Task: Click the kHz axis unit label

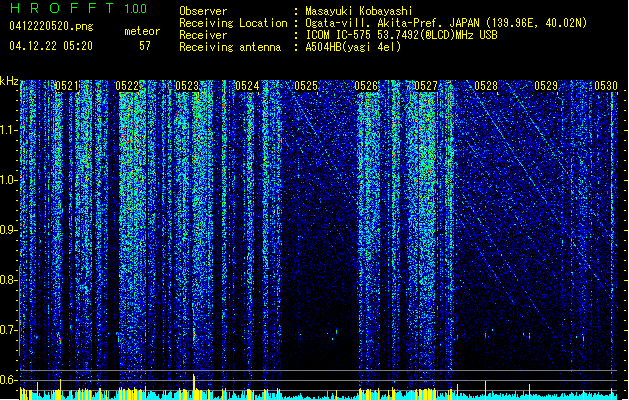Action: (9, 81)
